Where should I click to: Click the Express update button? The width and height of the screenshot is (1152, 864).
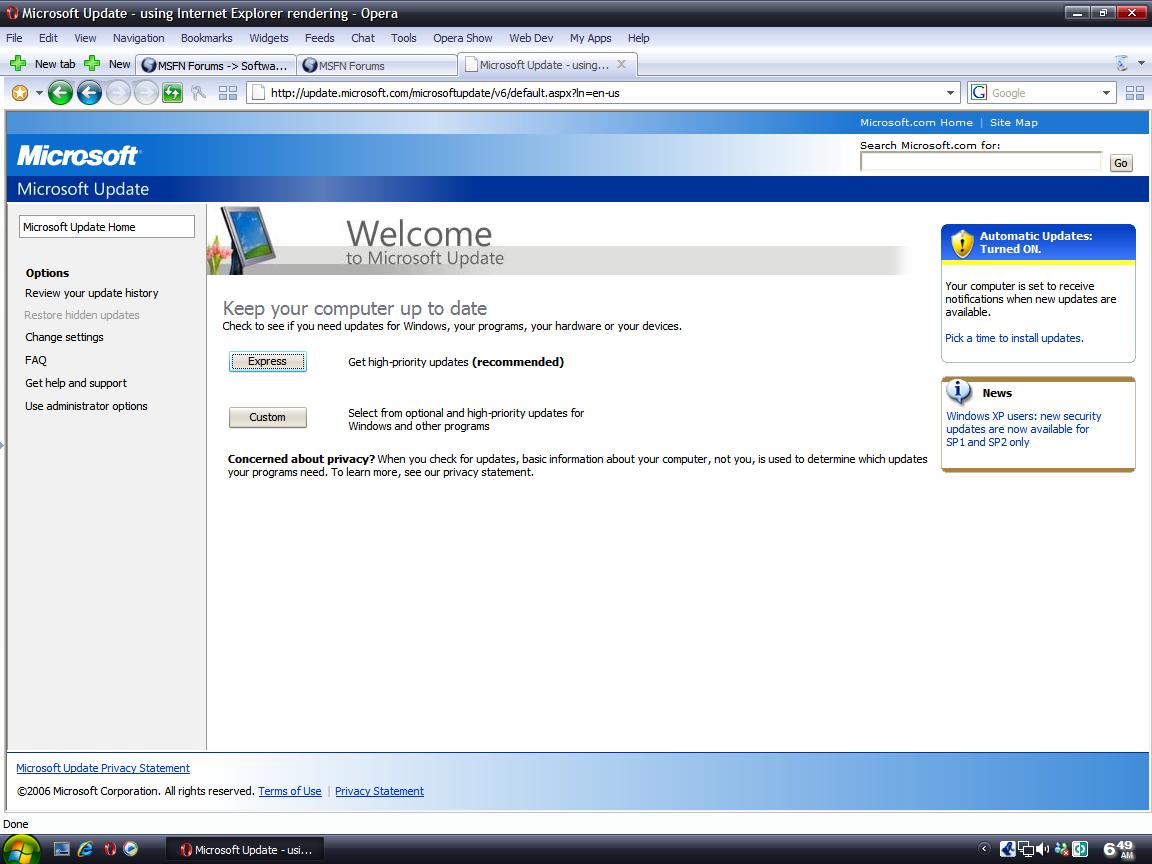267,361
